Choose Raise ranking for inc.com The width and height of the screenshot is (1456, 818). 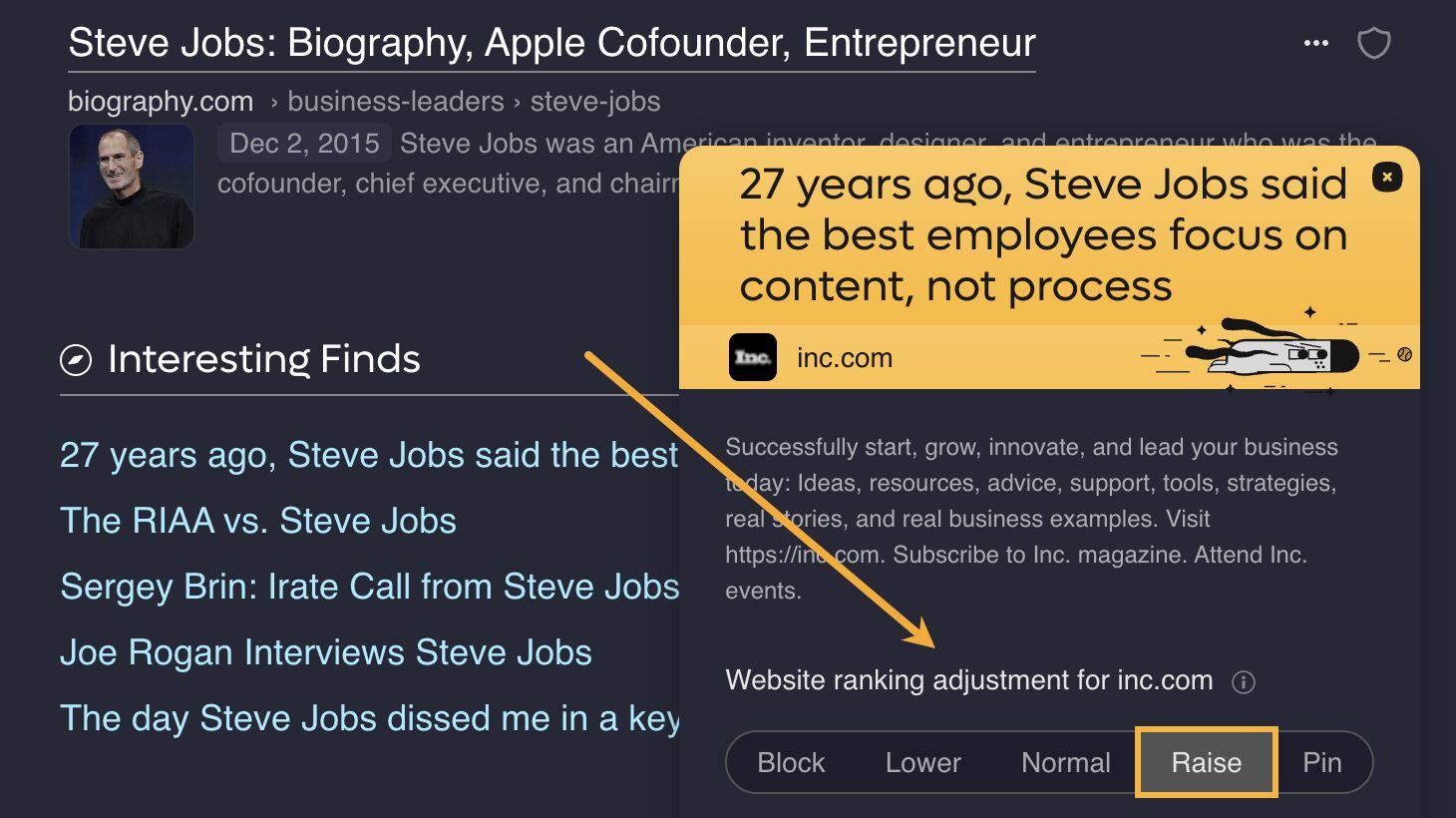[1206, 763]
